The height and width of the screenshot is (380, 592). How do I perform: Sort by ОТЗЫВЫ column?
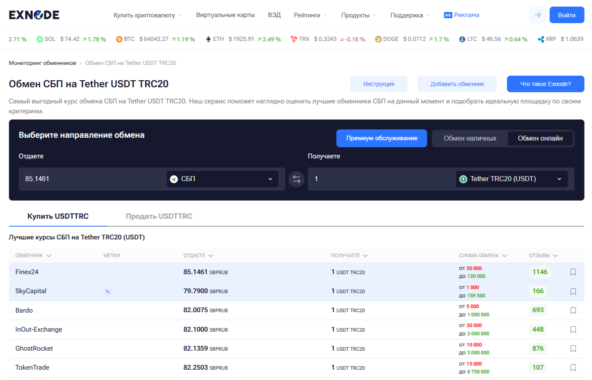coord(543,256)
